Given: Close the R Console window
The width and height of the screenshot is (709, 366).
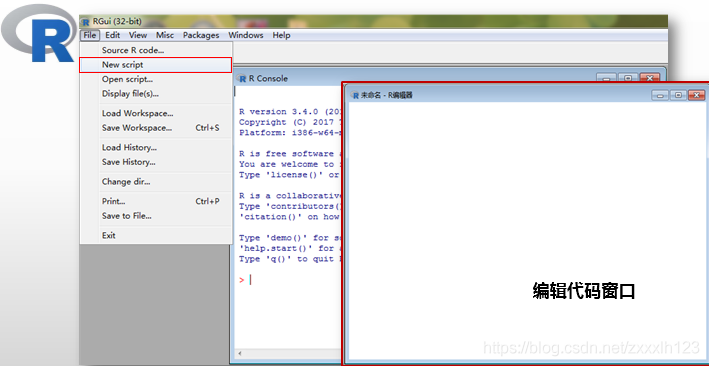Looking at the screenshot, I should (x=650, y=78).
